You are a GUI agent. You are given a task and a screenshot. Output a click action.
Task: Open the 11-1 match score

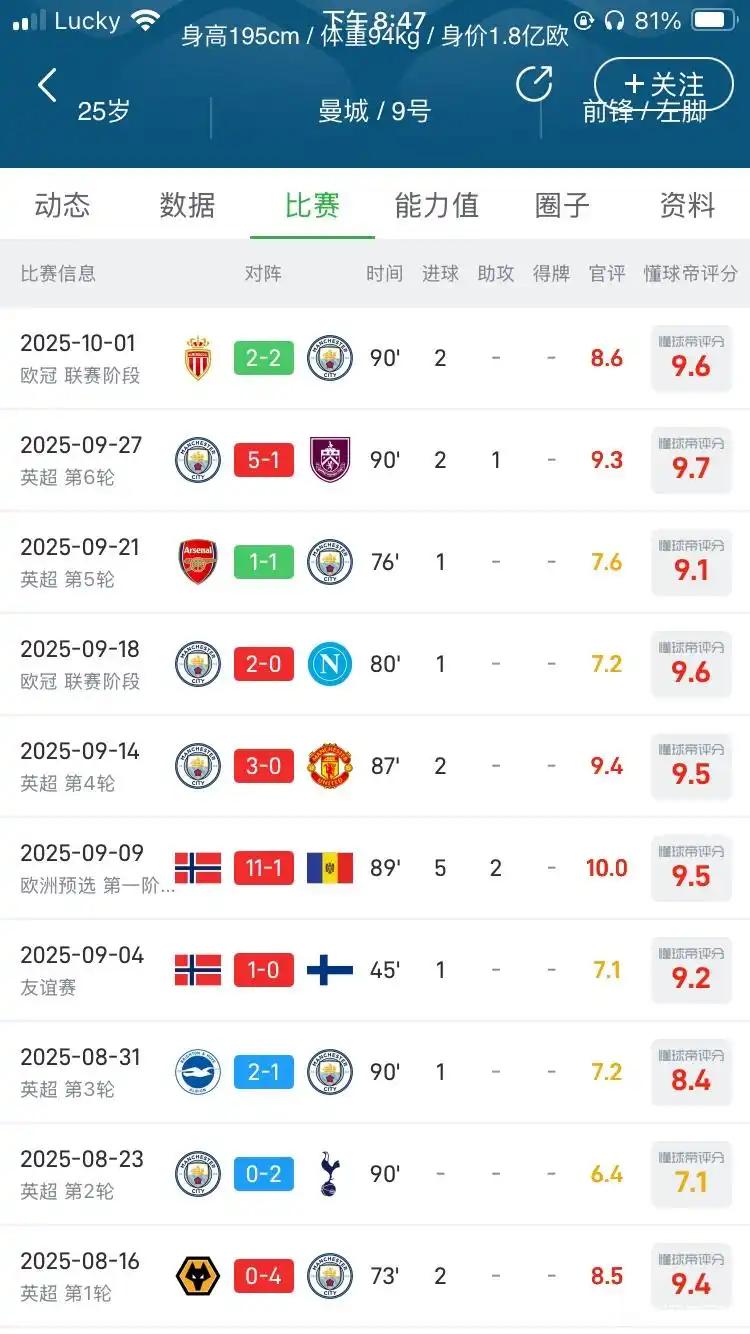264,868
